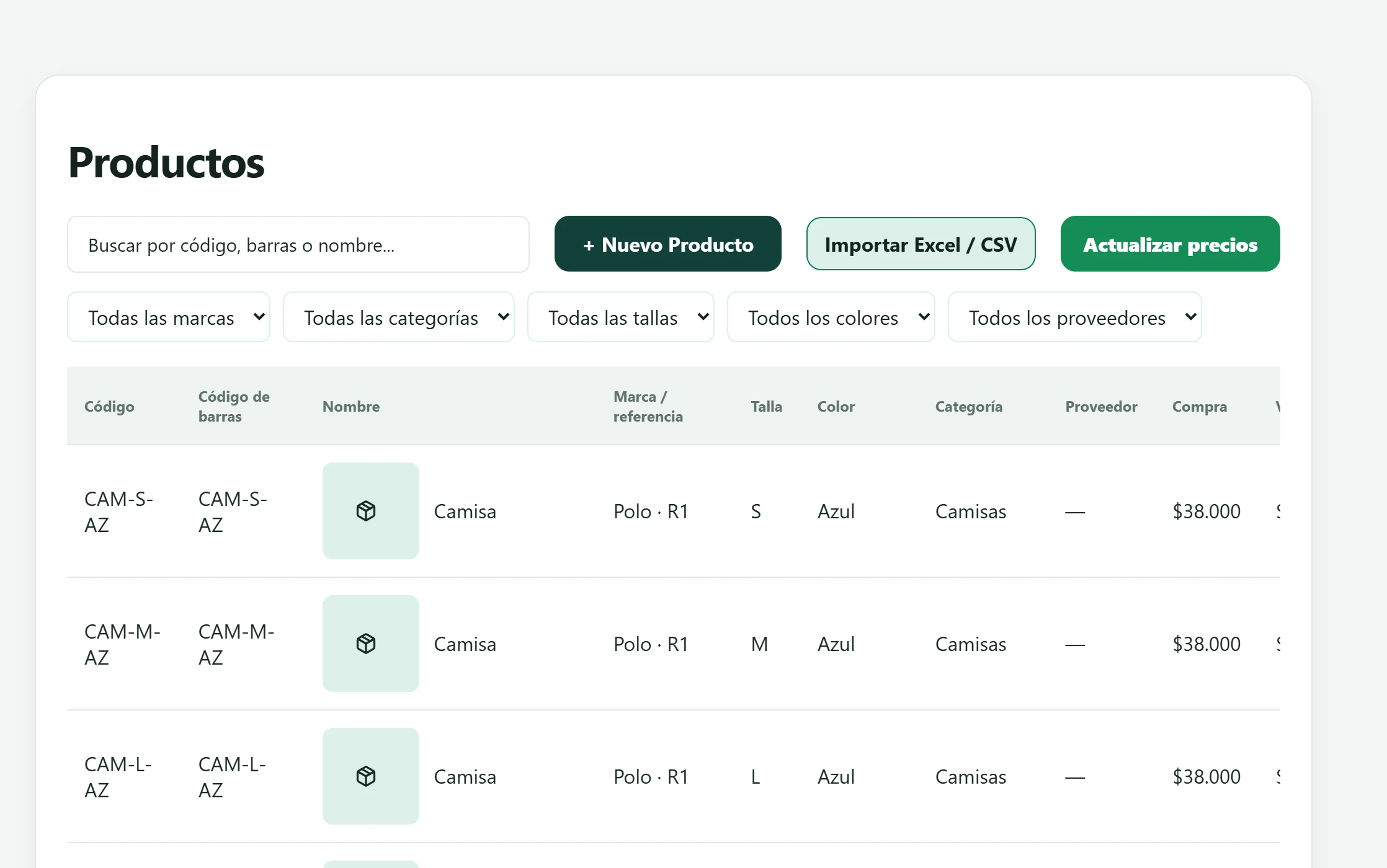The height and width of the screenshot is (868, 1387).
Task: Click the 'Compra' column header
Action: [x=1200, y=407]
